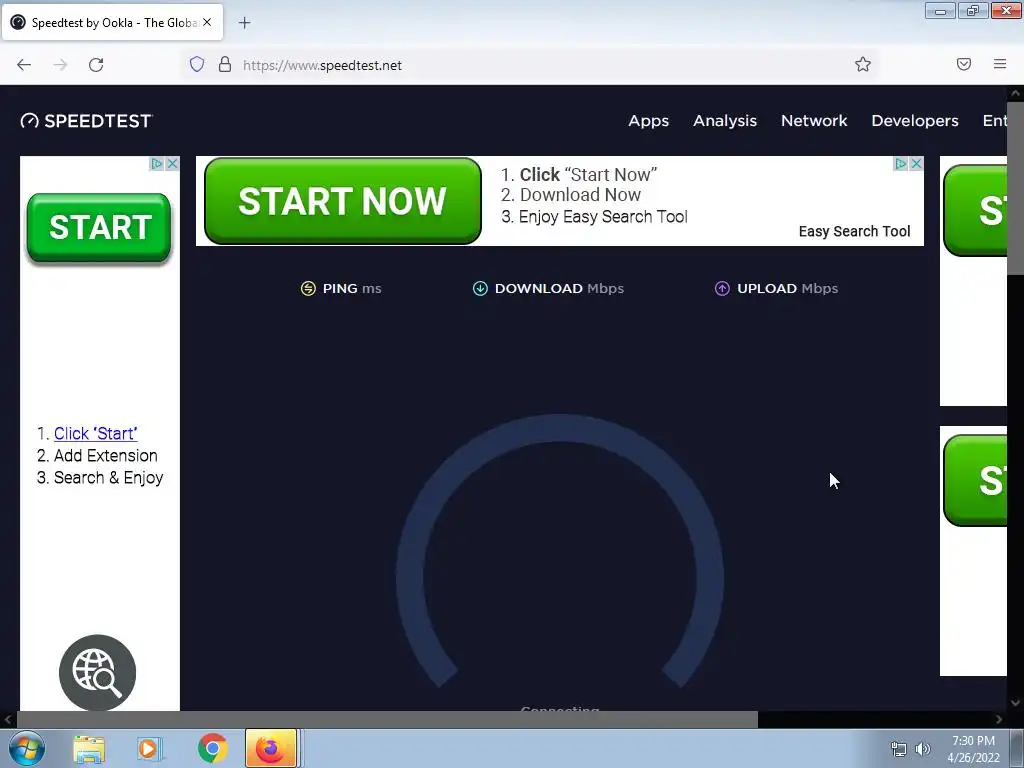The image size is (1024, 768).
Task: Click the green START ad button
Action: (99, 227)
